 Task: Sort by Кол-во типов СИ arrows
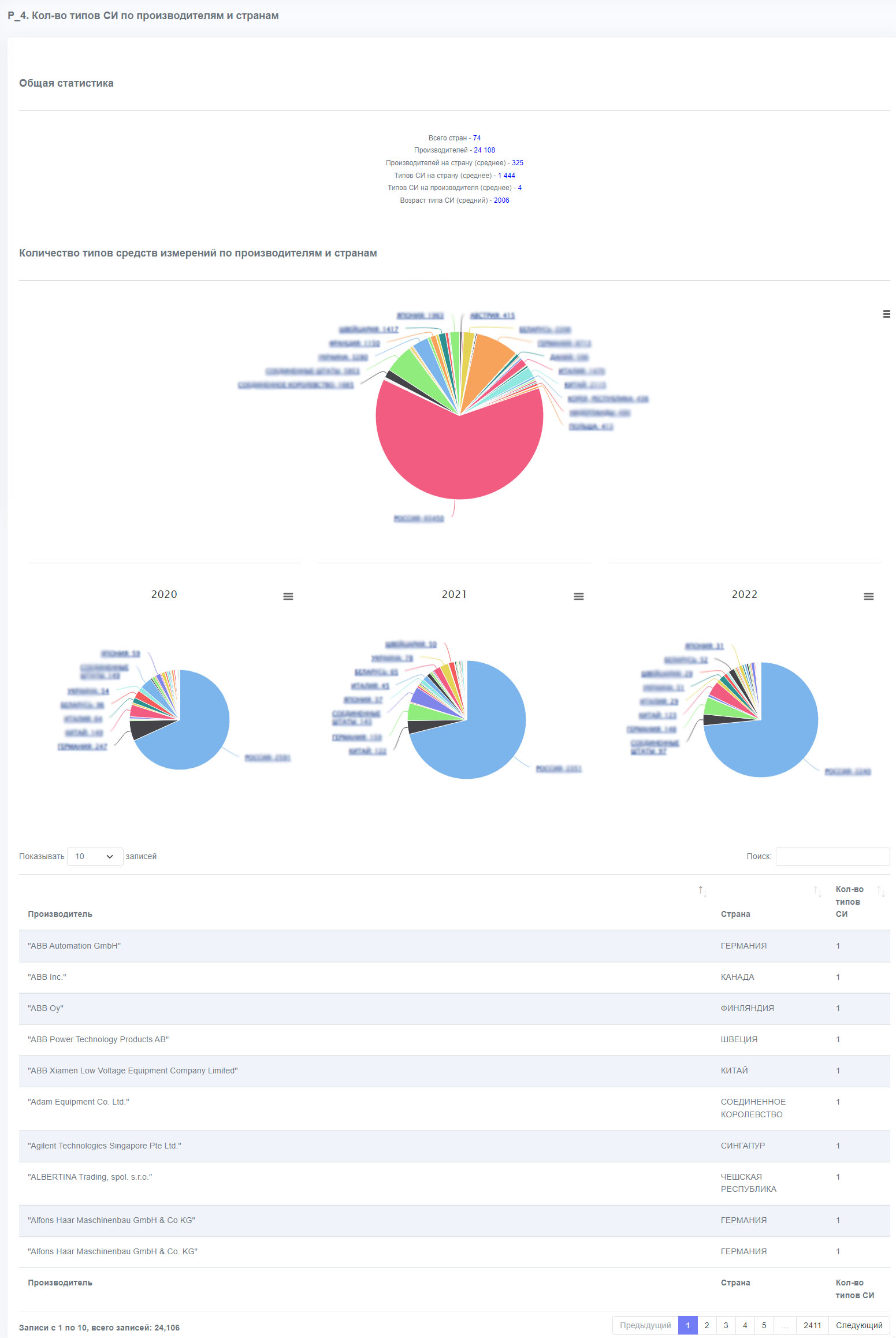pos(881,891)
